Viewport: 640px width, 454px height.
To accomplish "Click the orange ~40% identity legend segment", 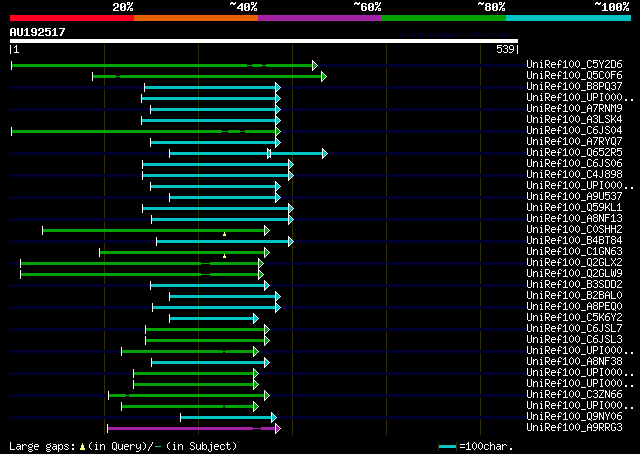I will (x=196, y=18).
